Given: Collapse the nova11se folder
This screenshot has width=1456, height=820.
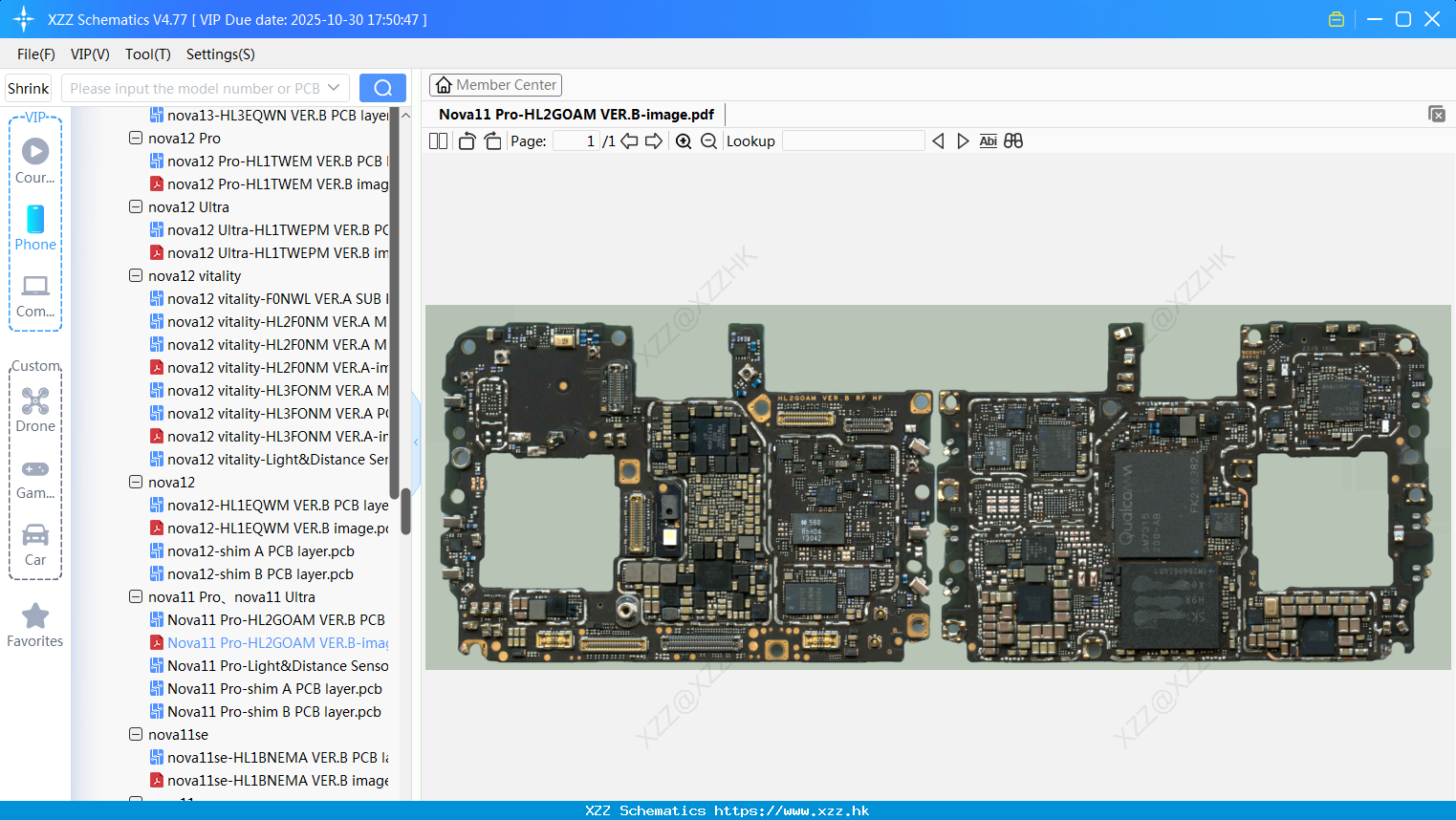Looking at the screenshot, I should click(136, 734).
